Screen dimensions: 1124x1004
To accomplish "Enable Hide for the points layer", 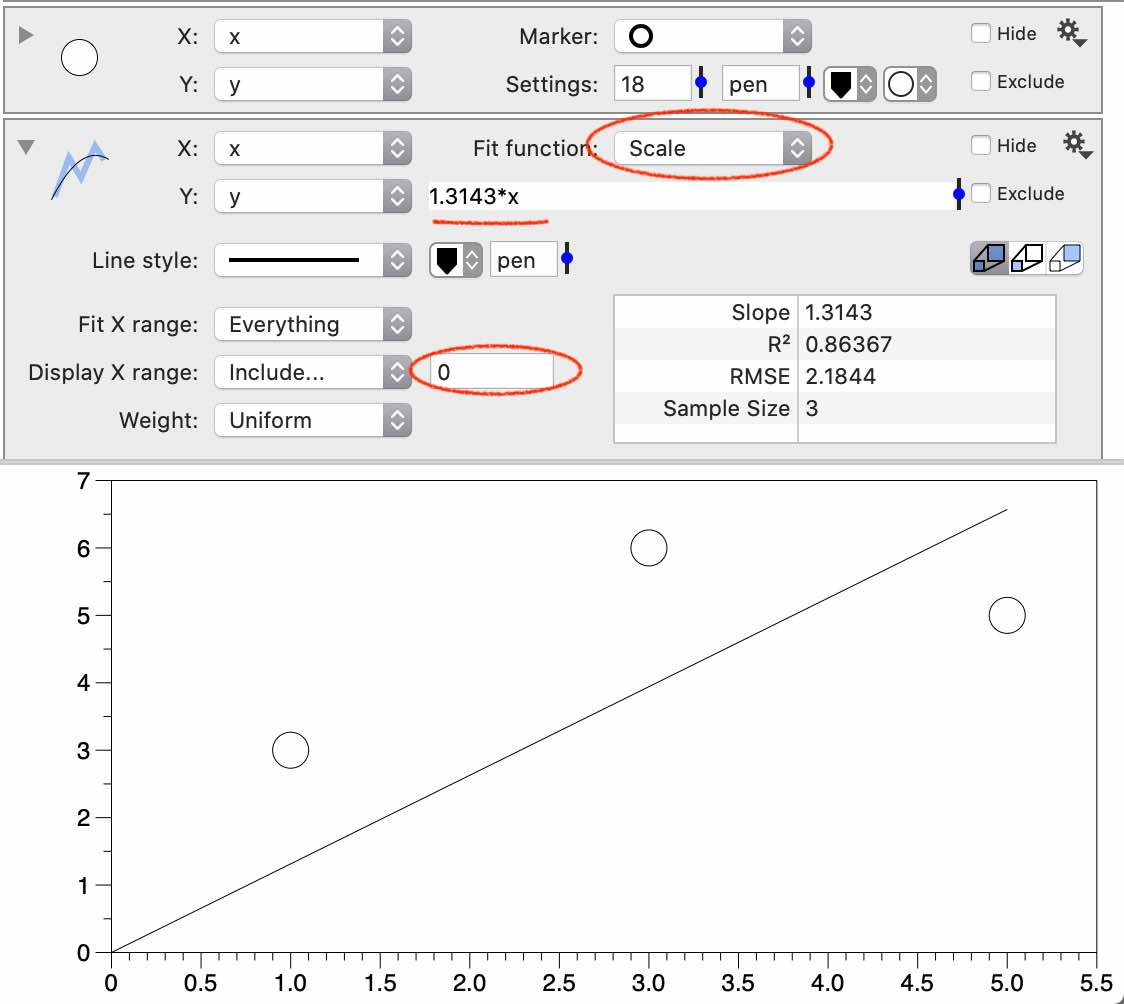I will point(980,33).
